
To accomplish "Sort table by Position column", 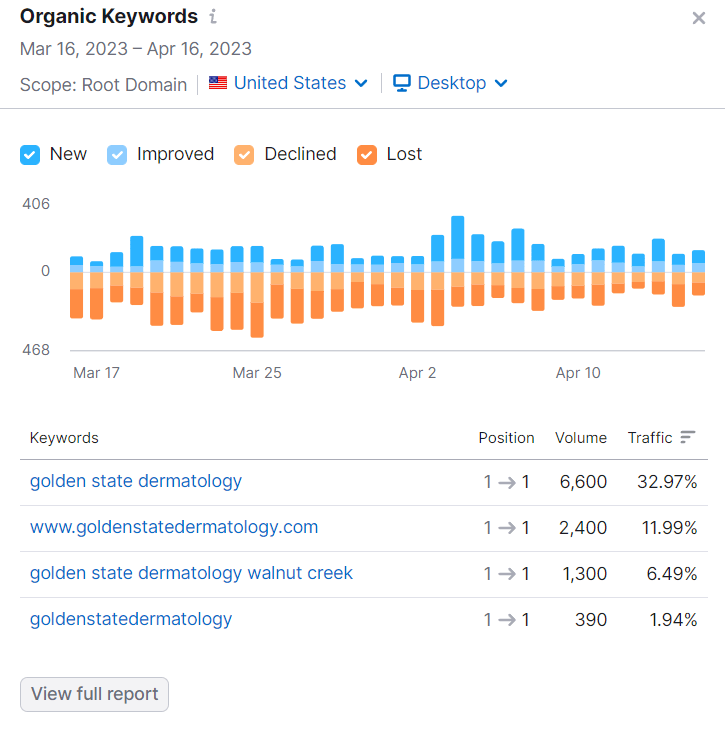I will pyautogui.click(x=506, y=438).
